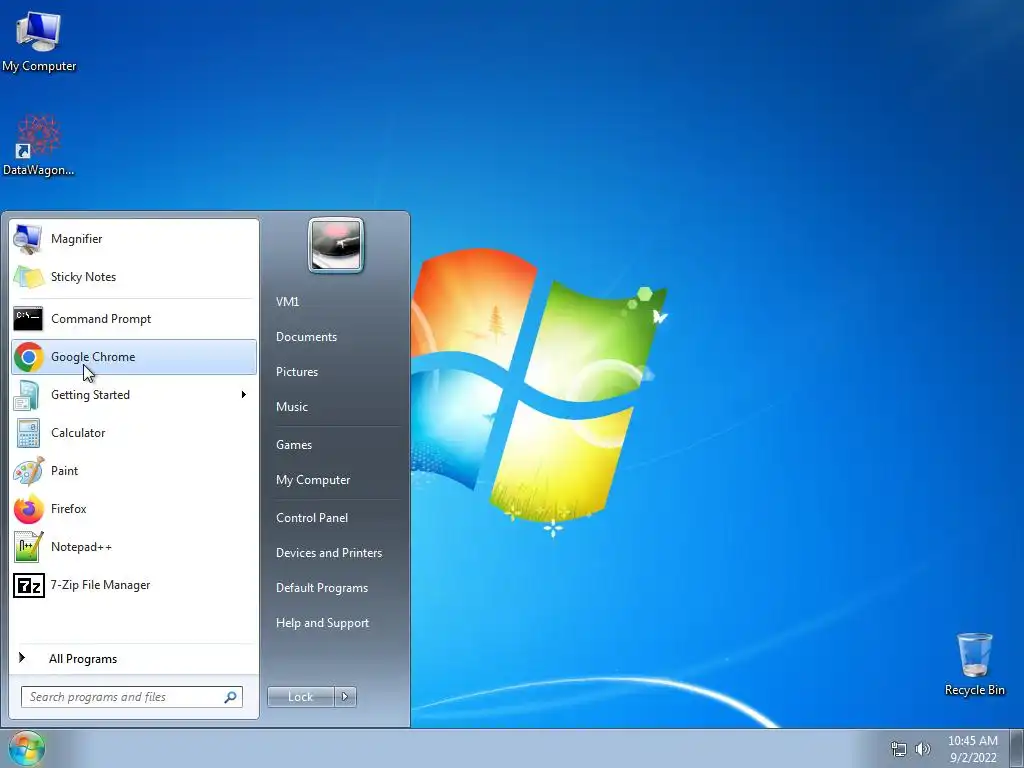This screenshot has width=1024, height=768.
Task: Open Default Programs
Action: point(322,588)
